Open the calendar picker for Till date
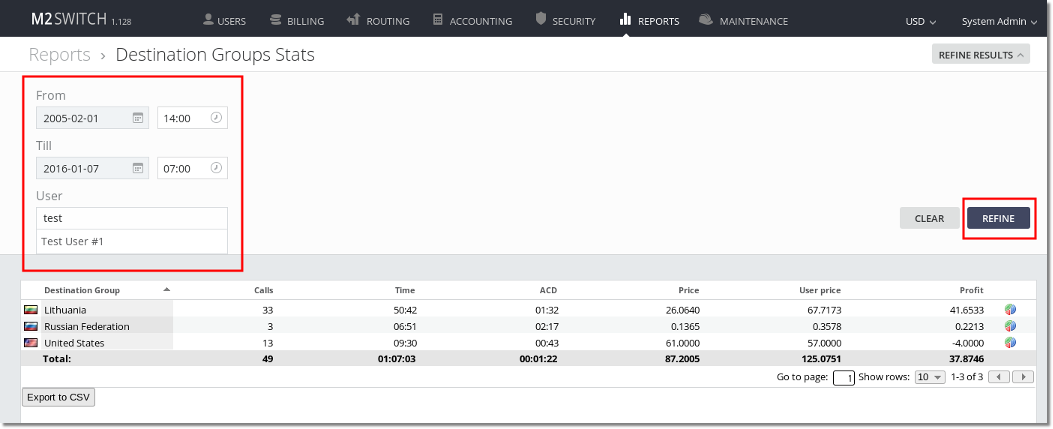Screen dimensions: 1053x429 (138, 168)
